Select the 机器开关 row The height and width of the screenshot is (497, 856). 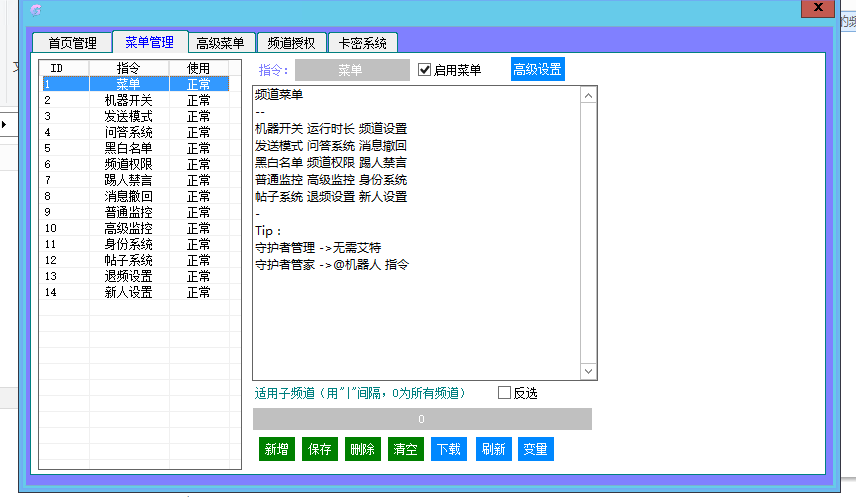click(x=135, y=100)
